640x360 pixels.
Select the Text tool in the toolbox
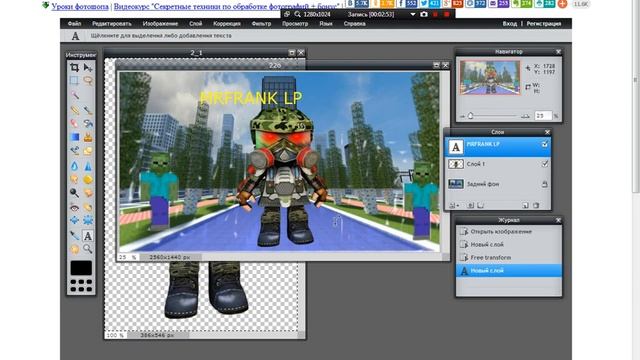click(88, 236)
